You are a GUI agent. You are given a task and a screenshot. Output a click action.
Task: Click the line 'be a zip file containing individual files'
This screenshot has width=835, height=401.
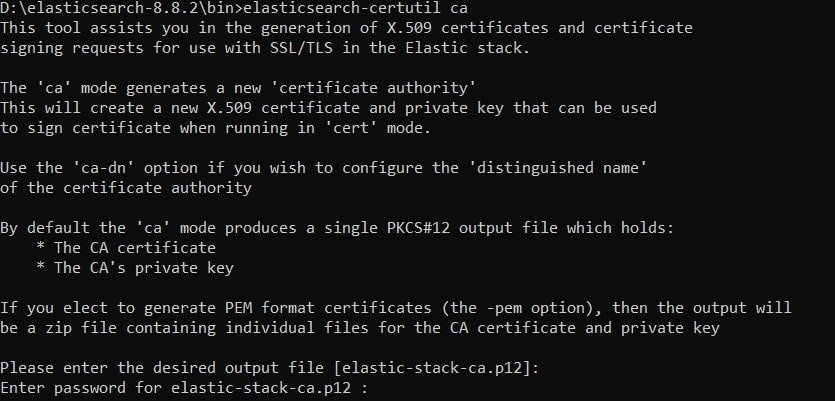(x=359, y=328)
